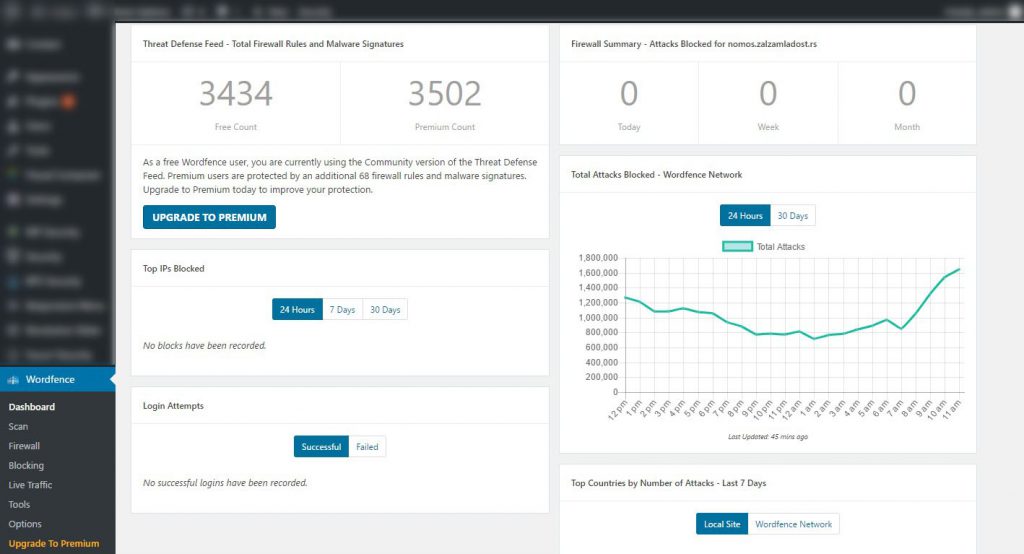Toggle the Total Attacks legend swatch
The image size is (1024, 554).
(x=737, y=247)
